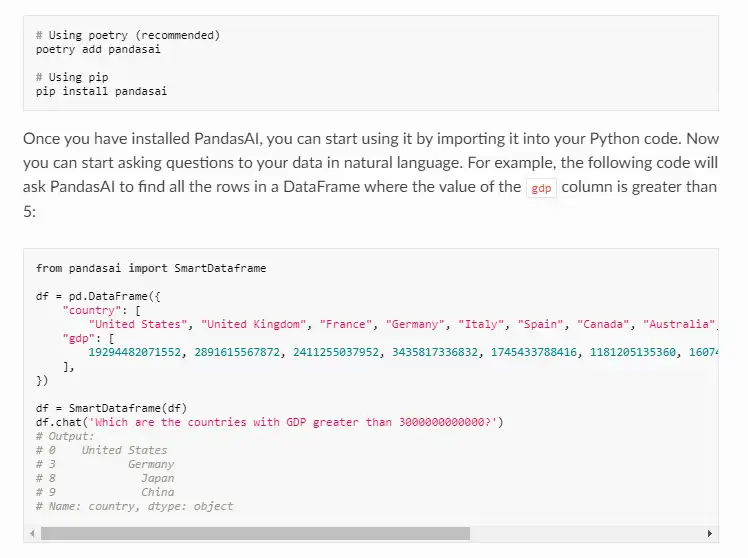Click the '# 9 China' output line
Viewport: 748px width, 558px height.
pos(105,492)
